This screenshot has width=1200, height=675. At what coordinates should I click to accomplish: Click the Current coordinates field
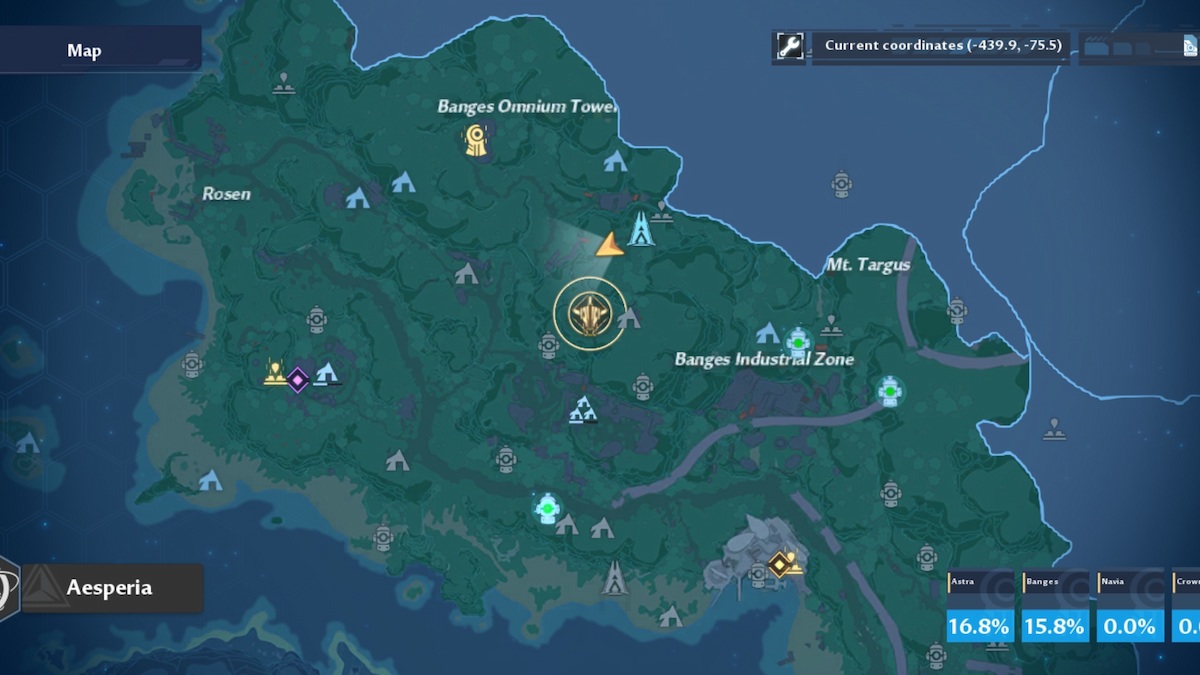[x=944, y=46]
